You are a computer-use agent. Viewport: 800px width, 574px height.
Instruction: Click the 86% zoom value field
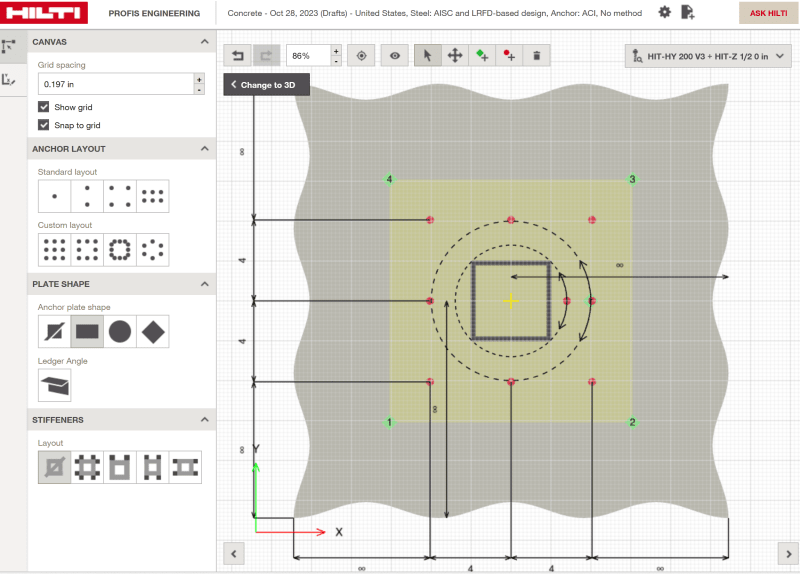coord(309,56)
